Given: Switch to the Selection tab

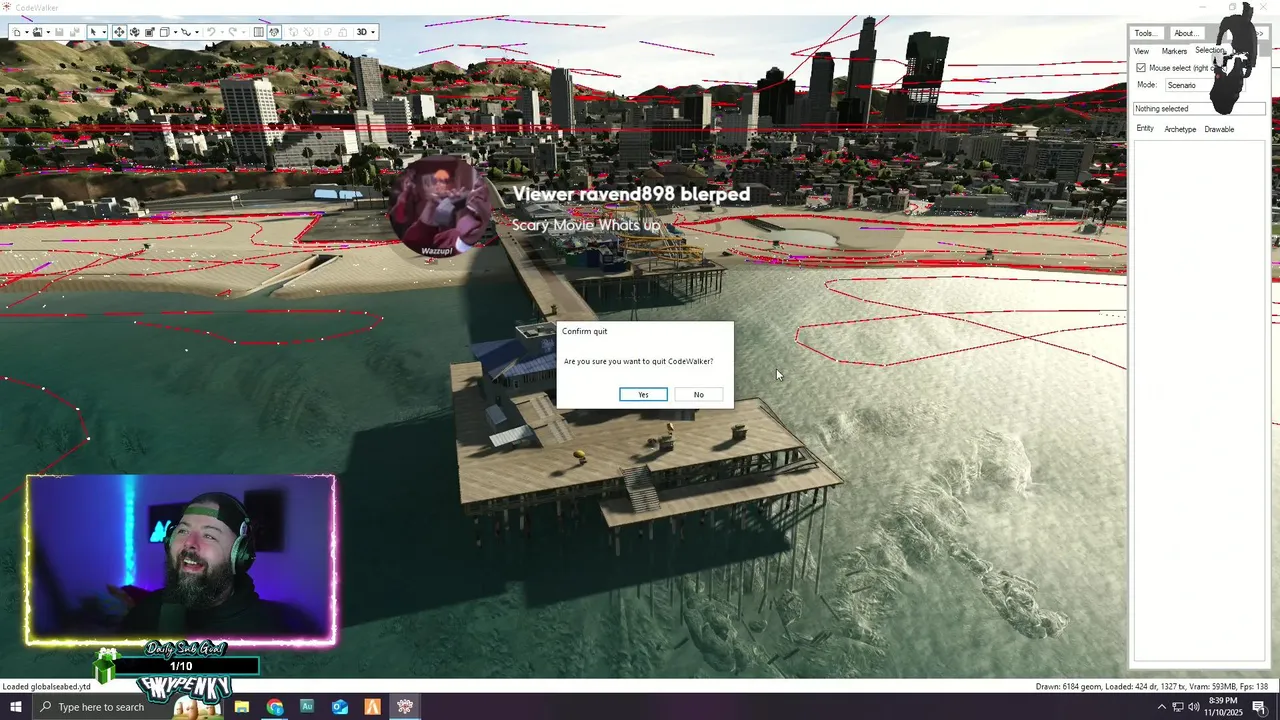Looking at the screenshot, I should coord(1209,50).
